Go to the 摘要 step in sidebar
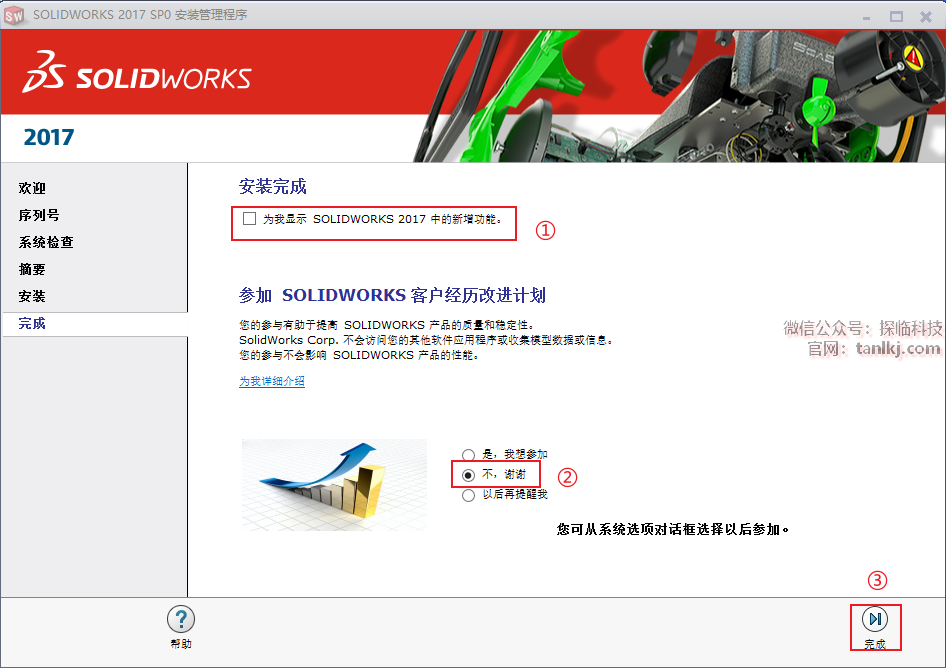 pos(32,270)
